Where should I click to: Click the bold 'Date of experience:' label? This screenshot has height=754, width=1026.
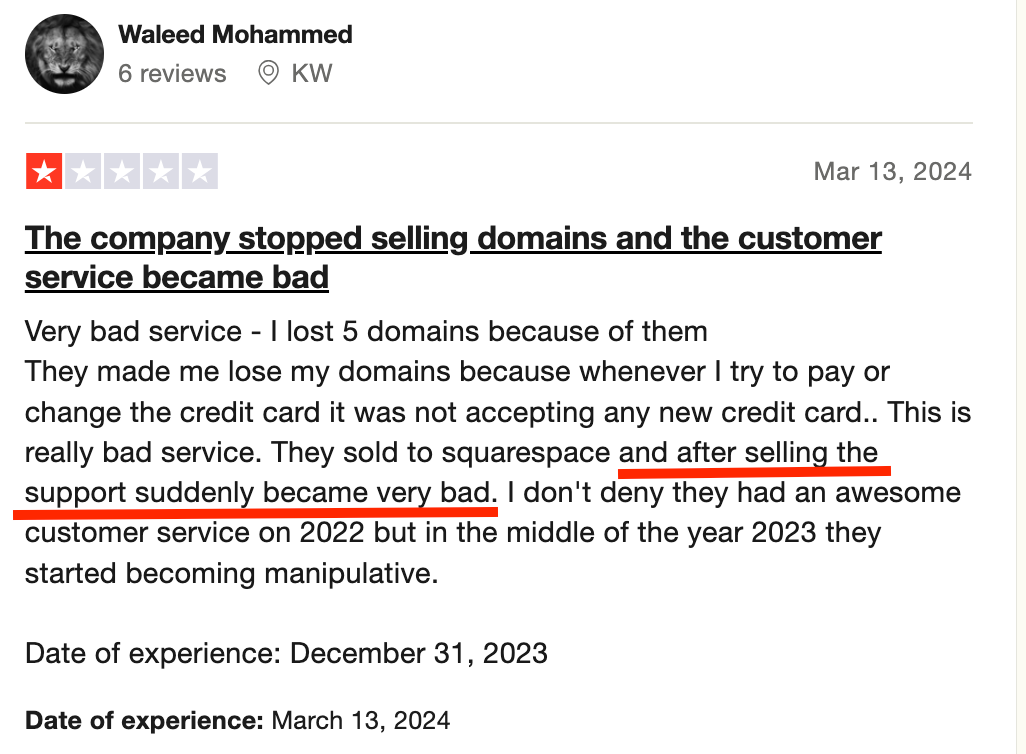(144, 721)
